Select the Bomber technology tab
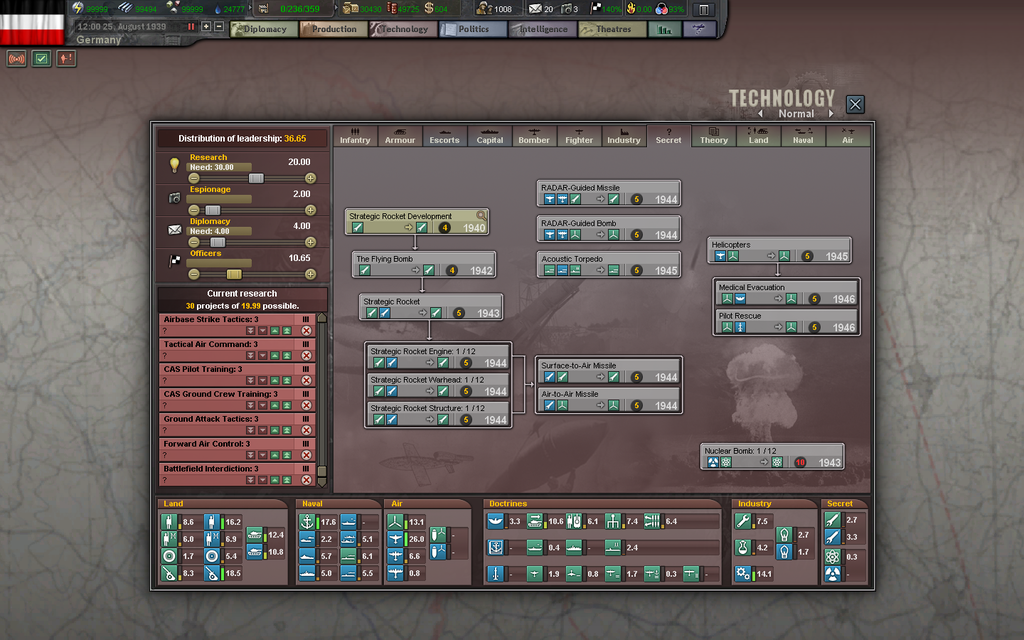This screenshot has height=640, width=1024. (x=534, y=136)
